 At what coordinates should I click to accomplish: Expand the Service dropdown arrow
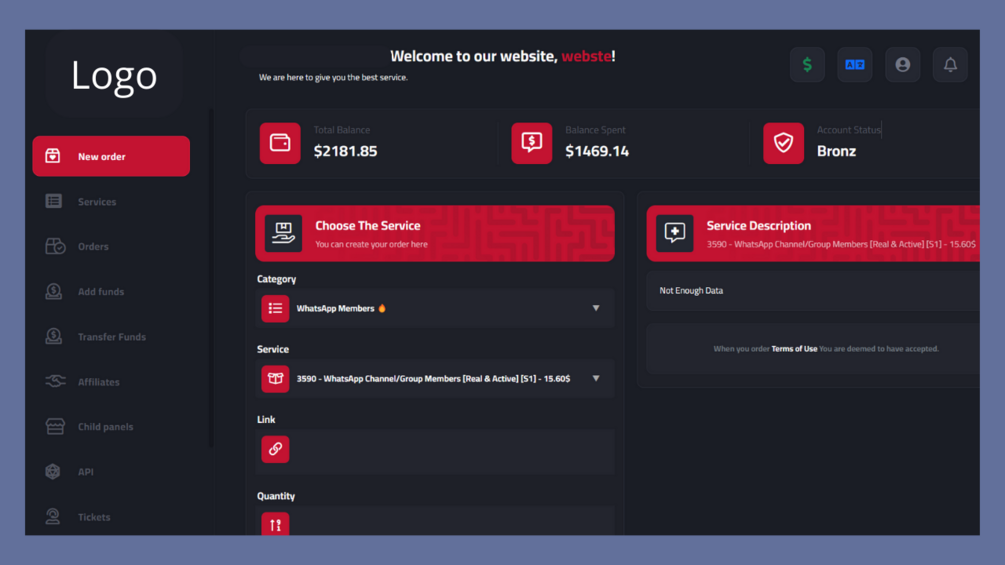coord(596,379)
